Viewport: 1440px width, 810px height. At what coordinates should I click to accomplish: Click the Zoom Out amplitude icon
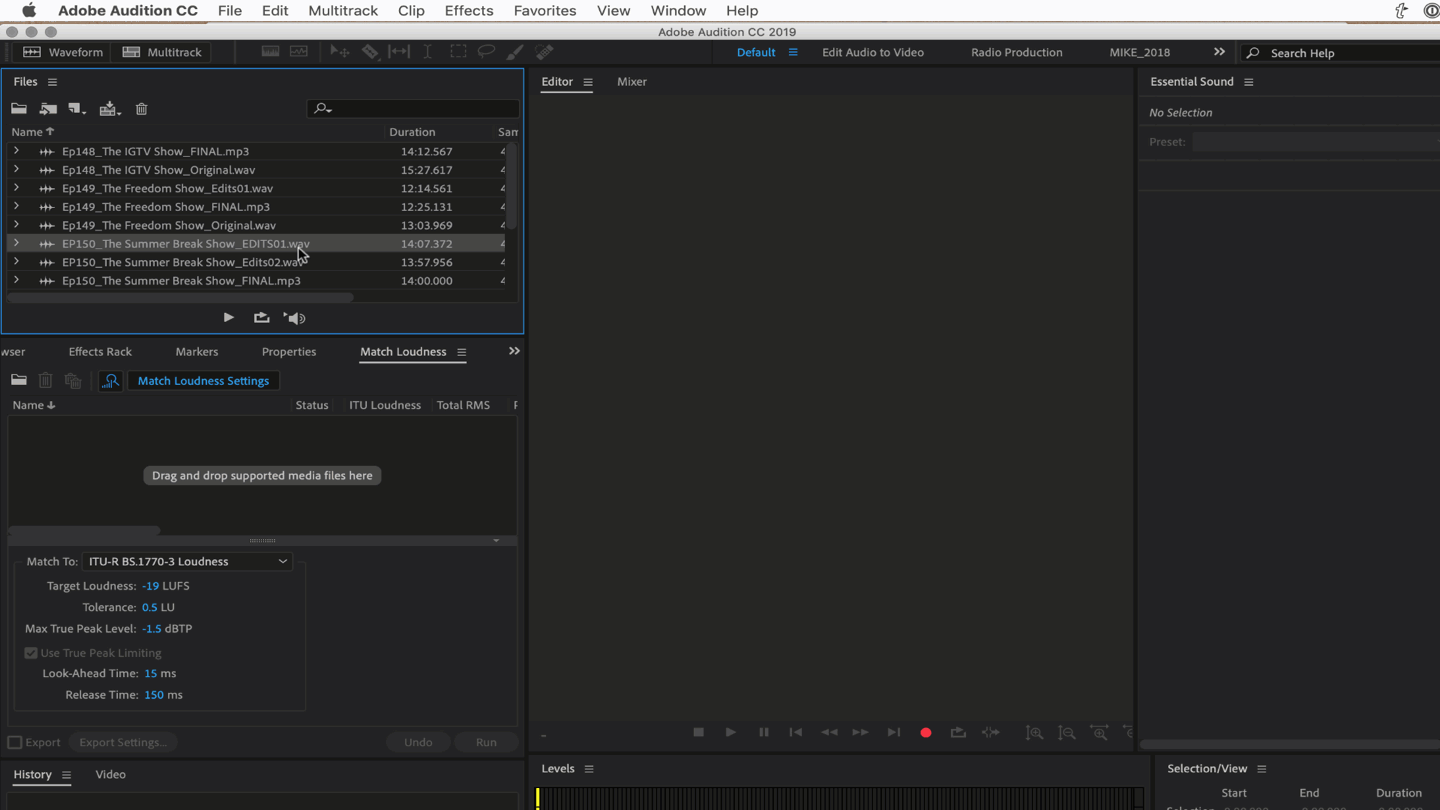click(x=1067, y=733)
